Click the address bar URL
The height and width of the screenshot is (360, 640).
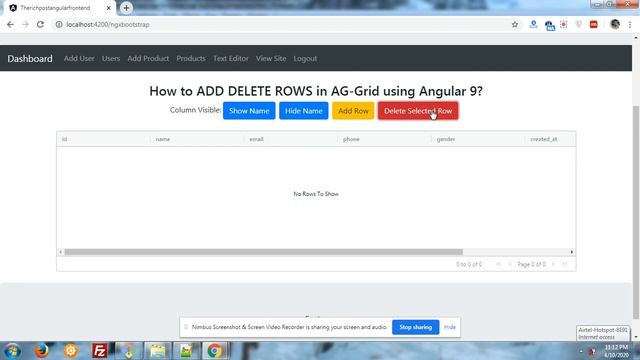(x=108, y=24)
